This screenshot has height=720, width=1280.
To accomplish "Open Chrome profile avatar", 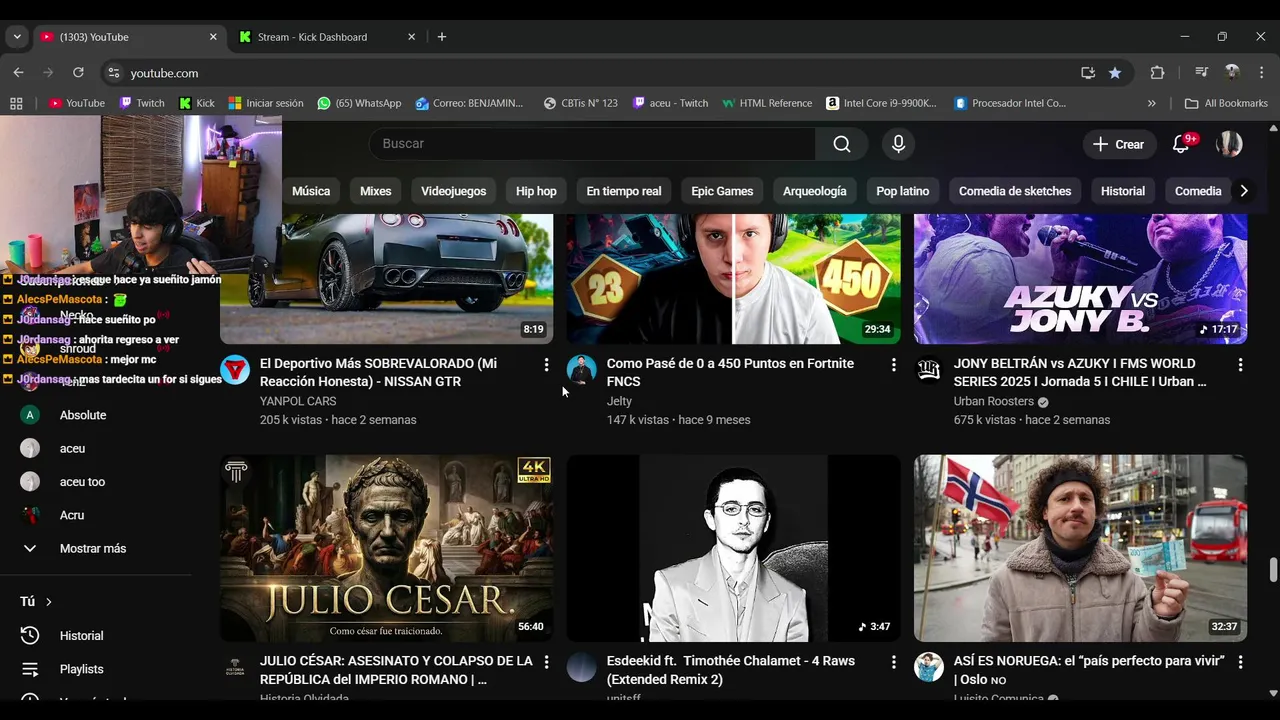I will coord(1232,73).
